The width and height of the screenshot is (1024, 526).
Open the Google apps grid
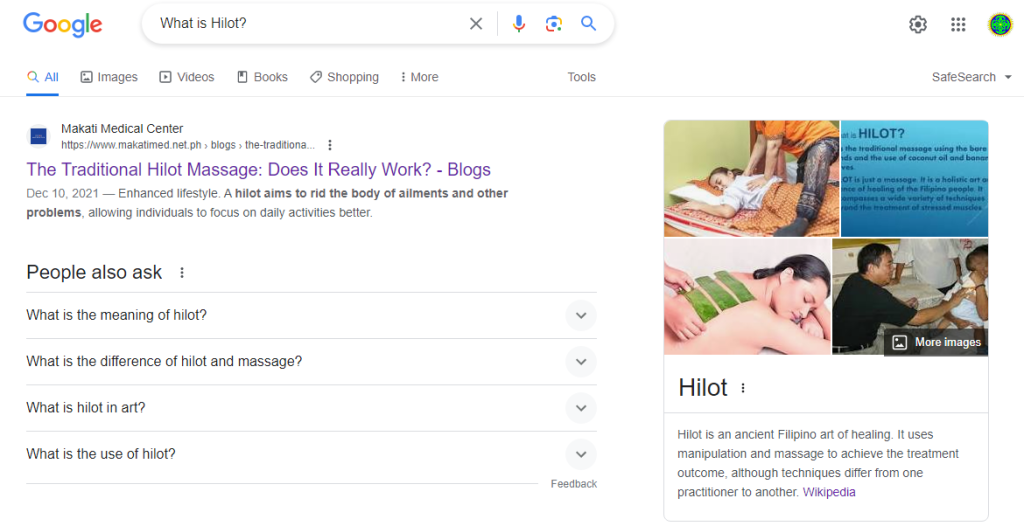(958, 25)
